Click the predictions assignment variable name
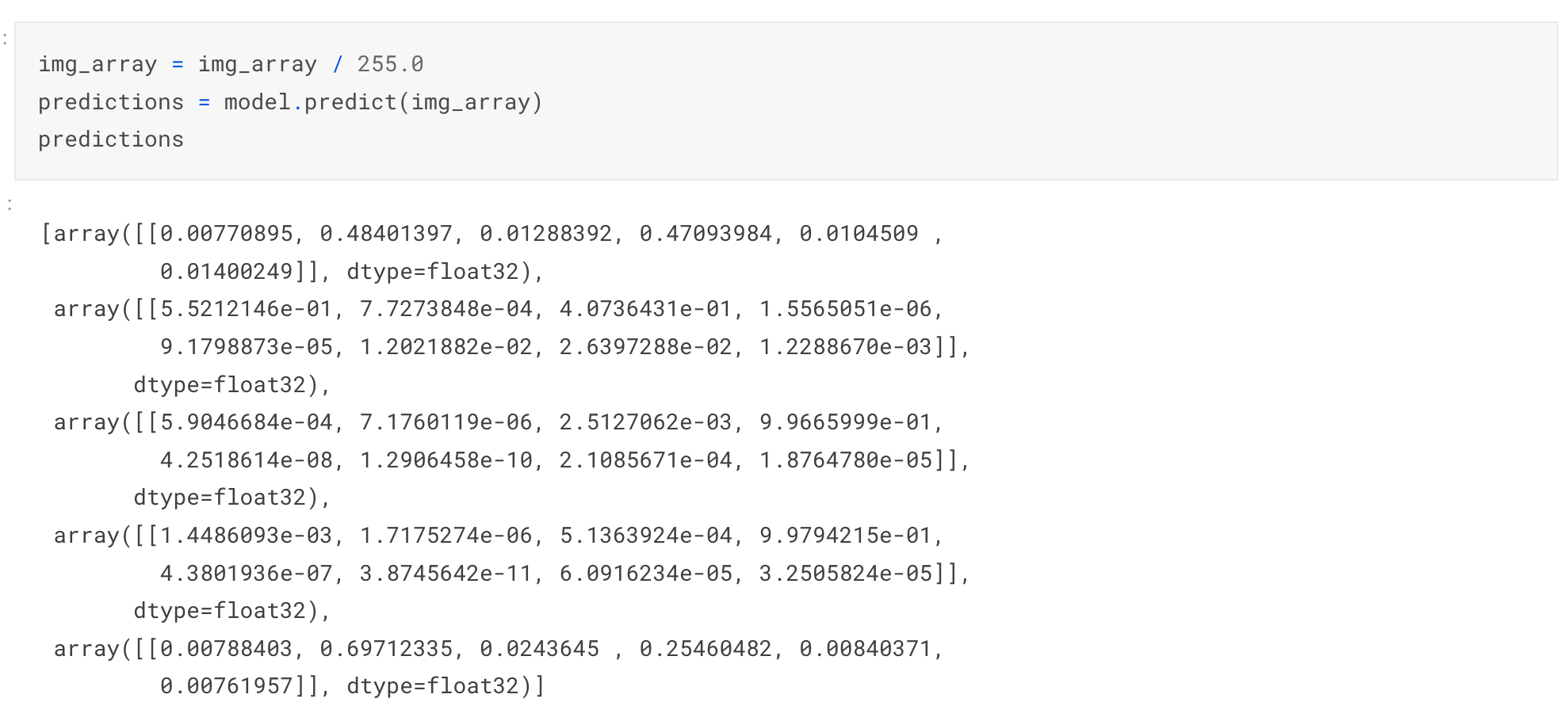The image size is (1568, 721). coord(111,102)
